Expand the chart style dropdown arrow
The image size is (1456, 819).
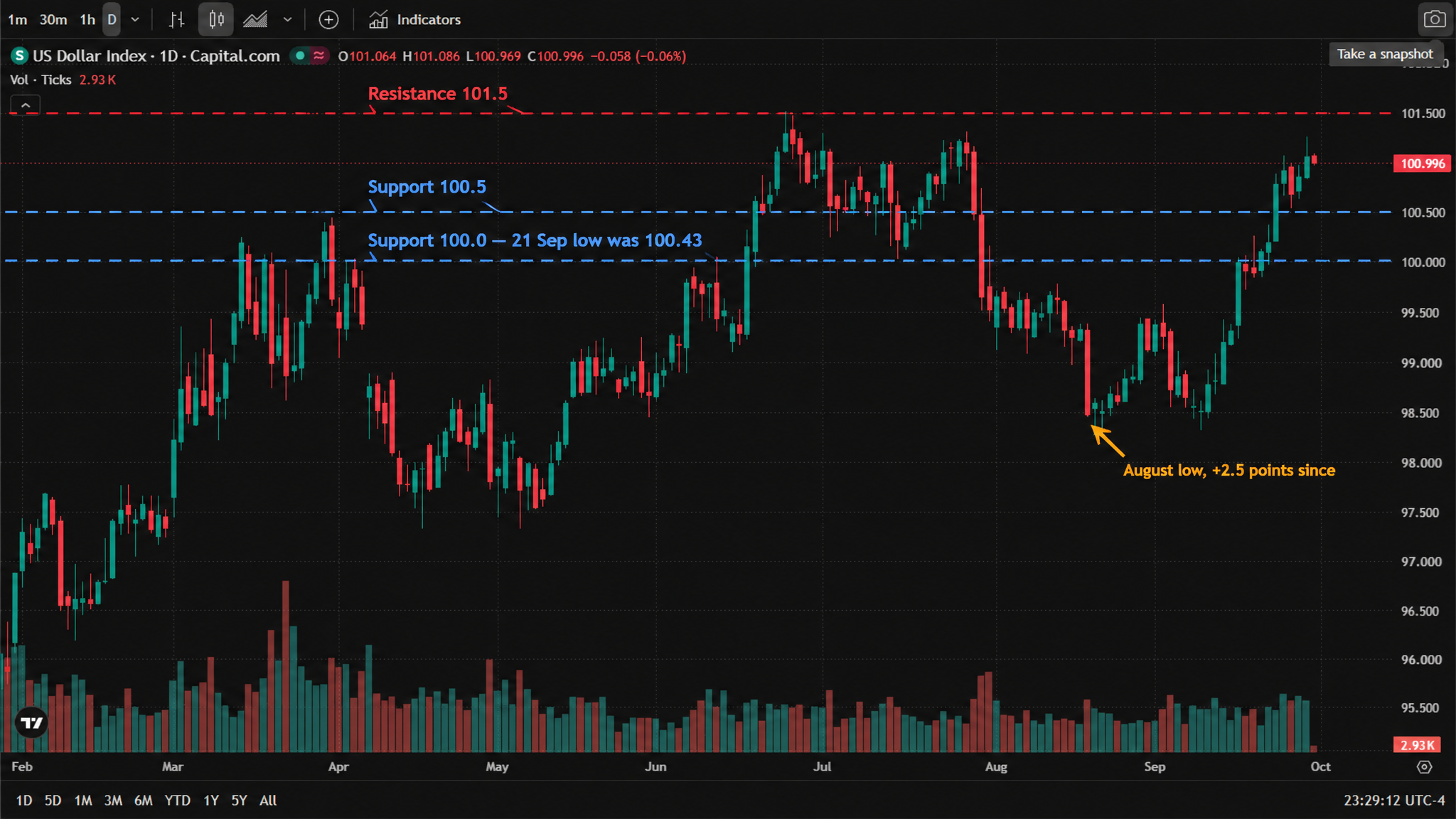click(x=287, y=20)
